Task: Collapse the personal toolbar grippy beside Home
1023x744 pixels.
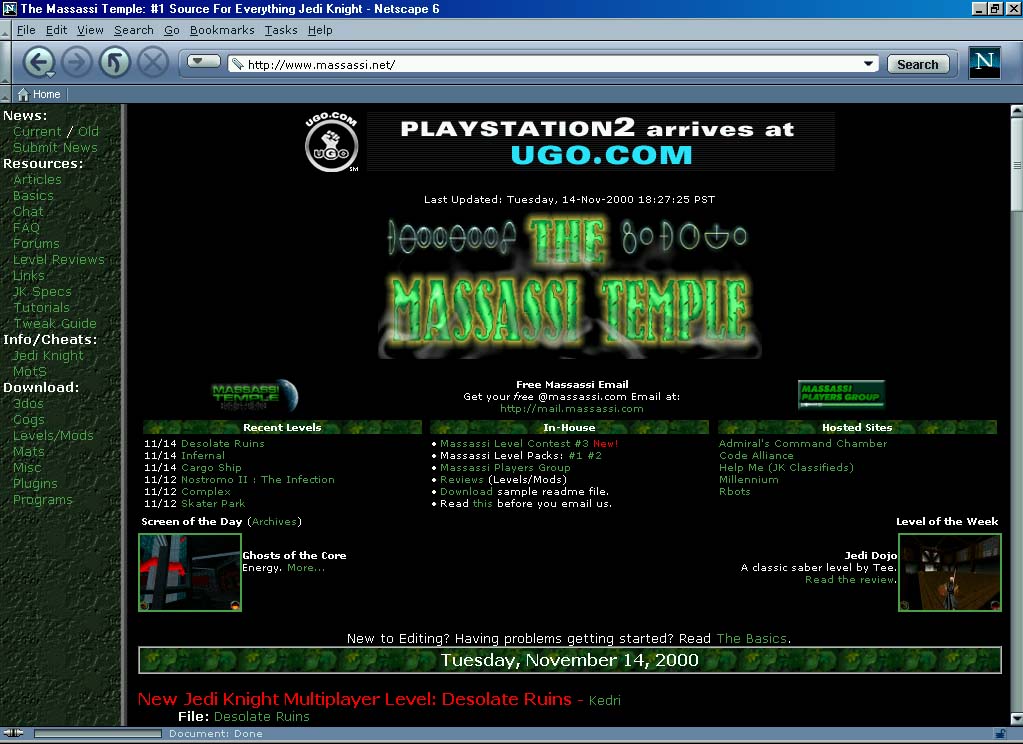Action: 5,95
